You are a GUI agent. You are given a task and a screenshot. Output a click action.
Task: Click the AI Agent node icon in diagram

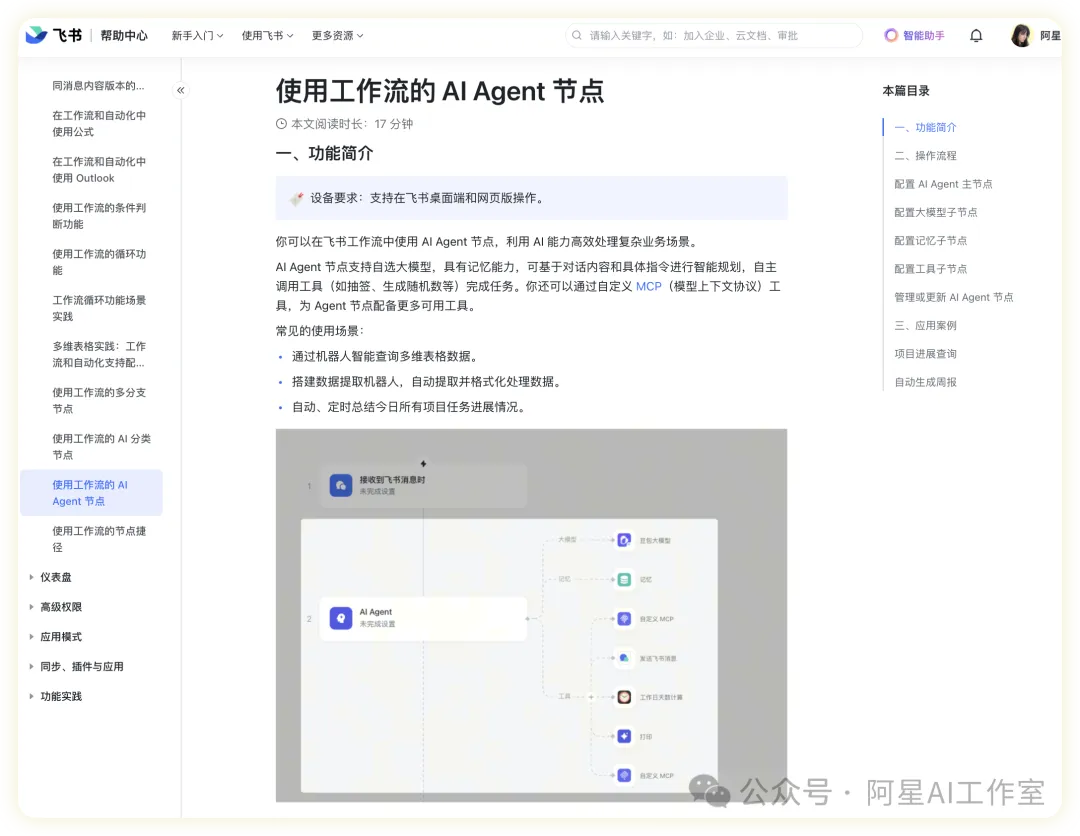click(x=341, y=618)
